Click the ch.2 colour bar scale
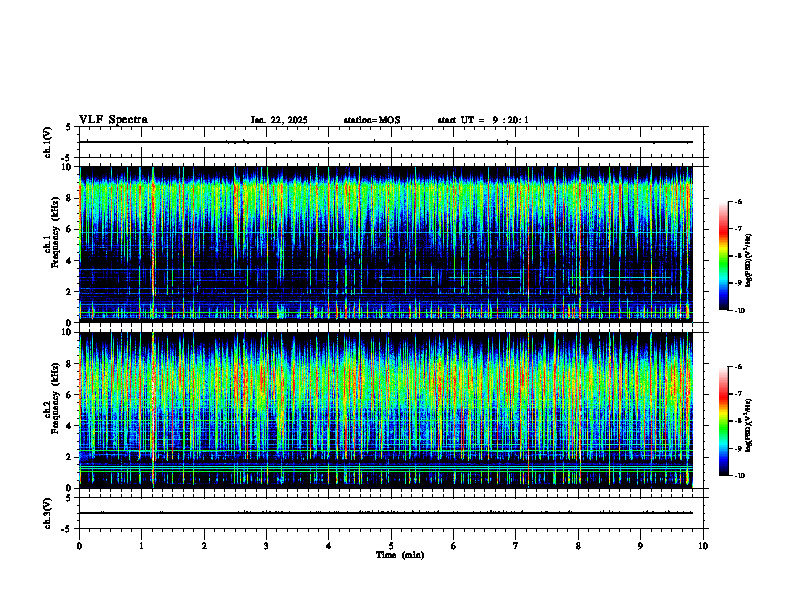The image size is (792, 612). [724, 421]
